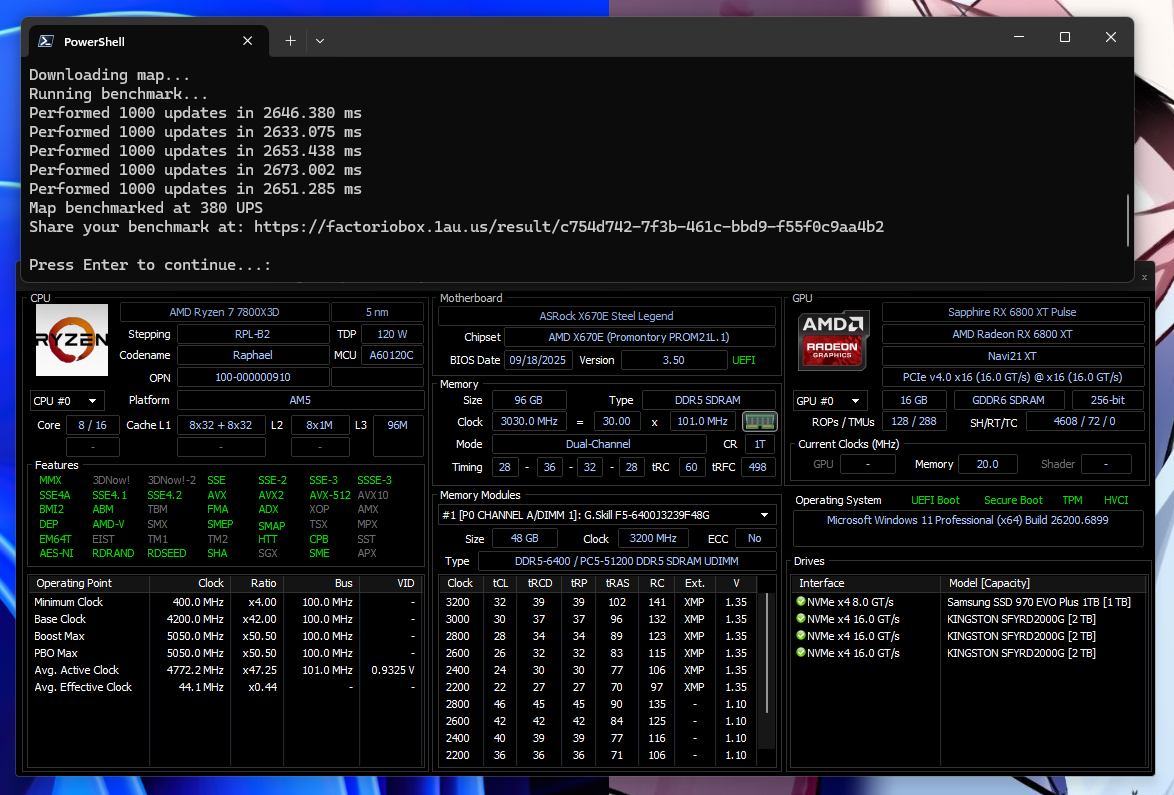
Task: Click status icon of NVMe x4 8.0 GT/s row
Action: click(800, 602)
